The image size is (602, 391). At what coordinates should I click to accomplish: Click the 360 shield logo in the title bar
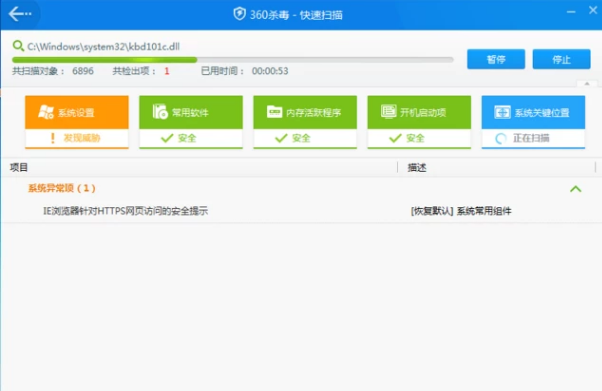(240, 14)
